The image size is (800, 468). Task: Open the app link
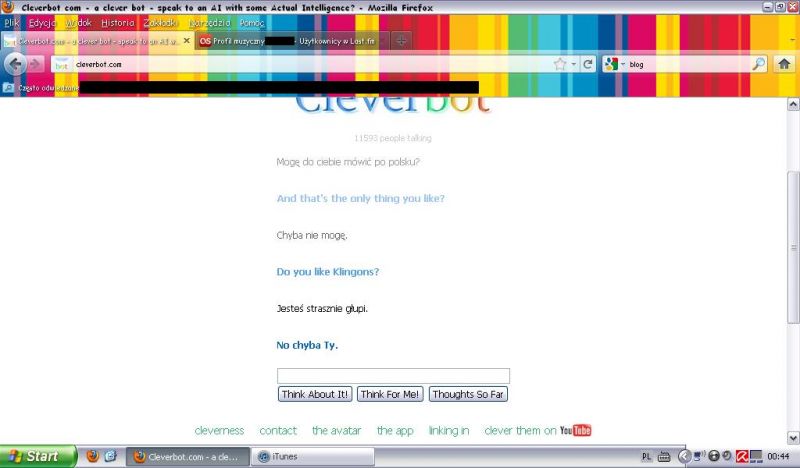395,431
